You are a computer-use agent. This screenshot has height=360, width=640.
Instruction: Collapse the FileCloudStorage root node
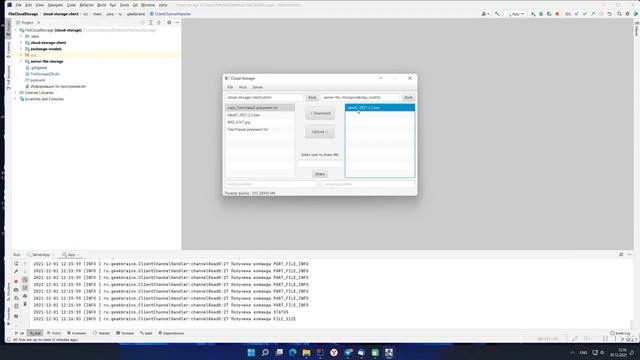(x=16, y=30)
